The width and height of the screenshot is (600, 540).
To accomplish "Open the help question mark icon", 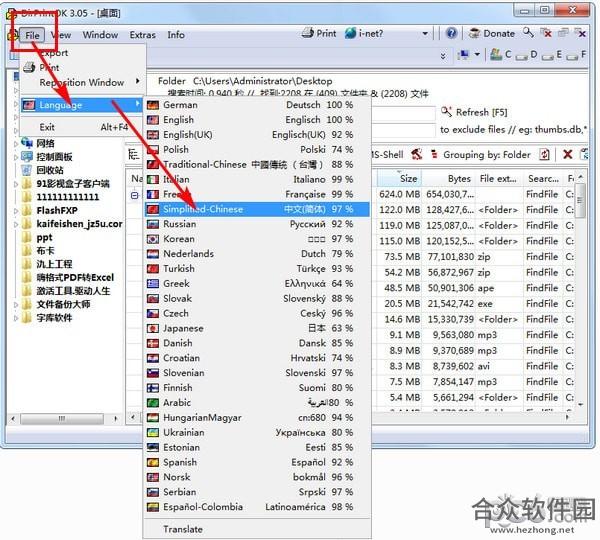I will tap(452, 33).
